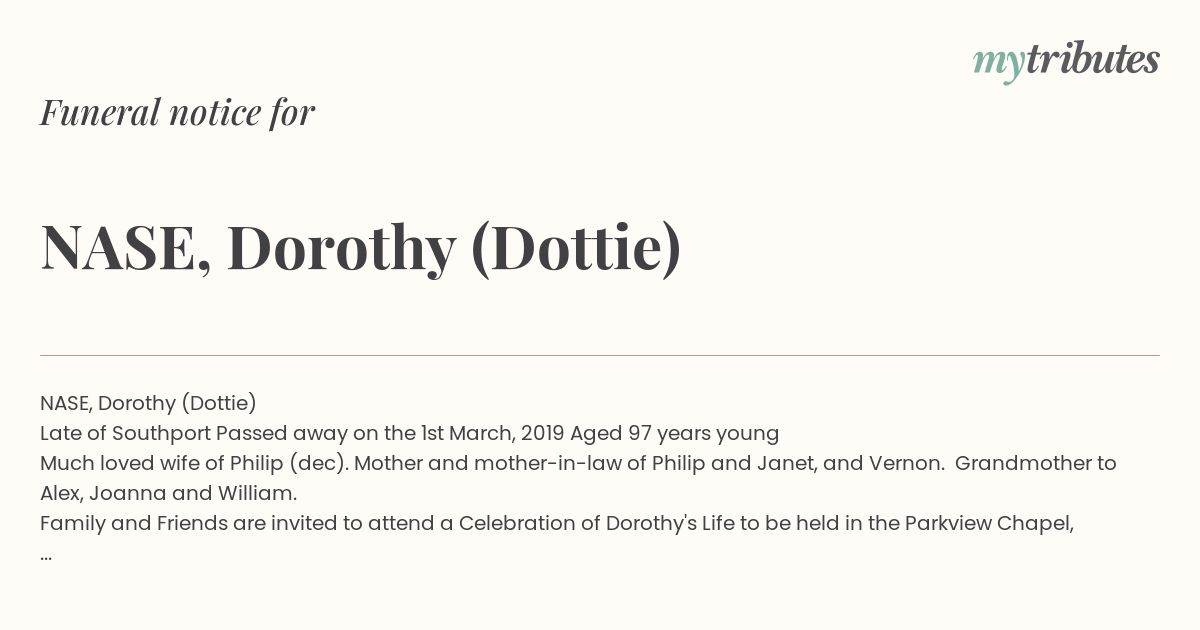This screenshot has width=1200, height=630.
Task: Click "Aged 97 years young" text
Action: [x=674, y=433]
